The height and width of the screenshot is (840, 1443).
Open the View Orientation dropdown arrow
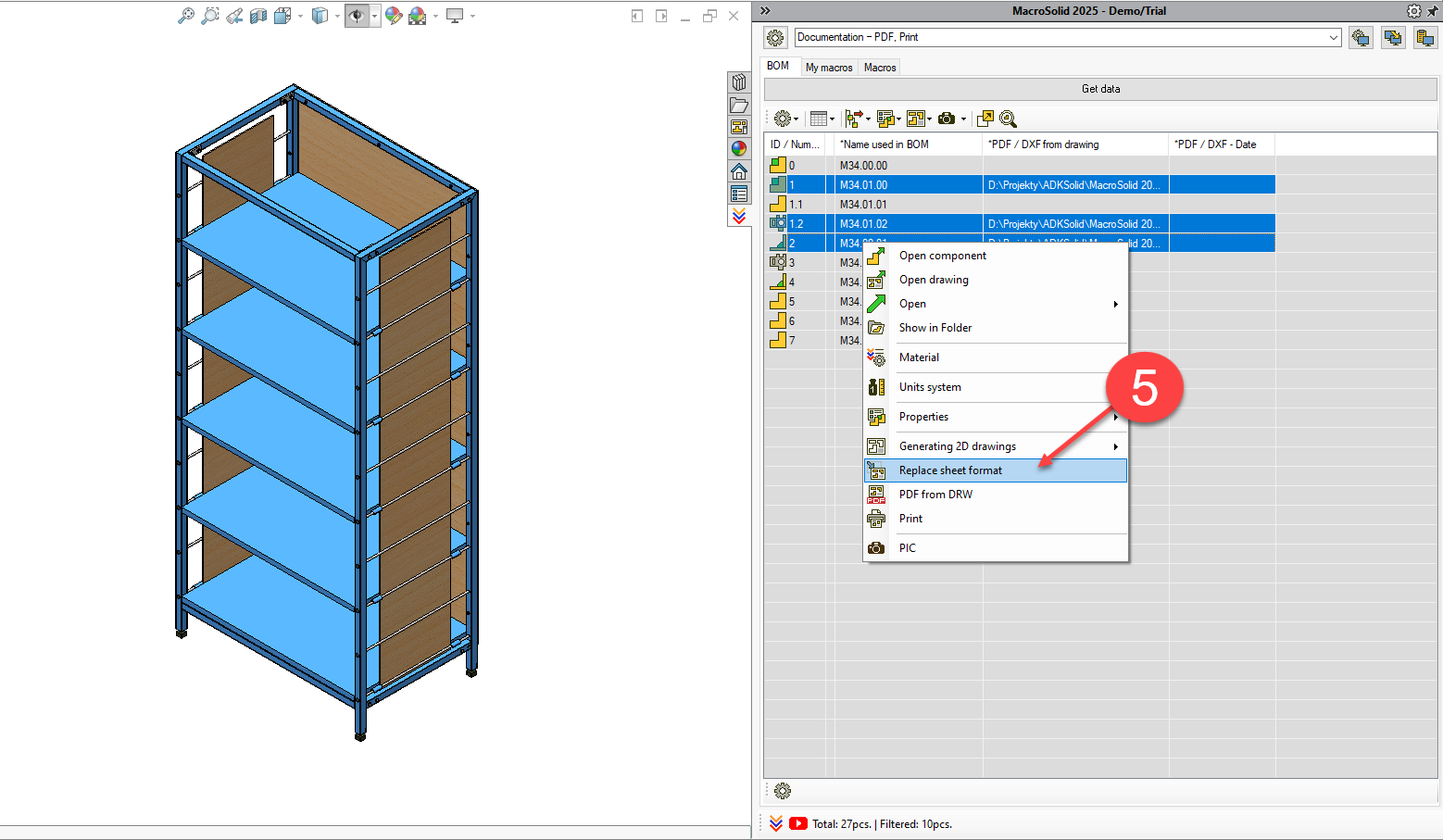point(300,17)
